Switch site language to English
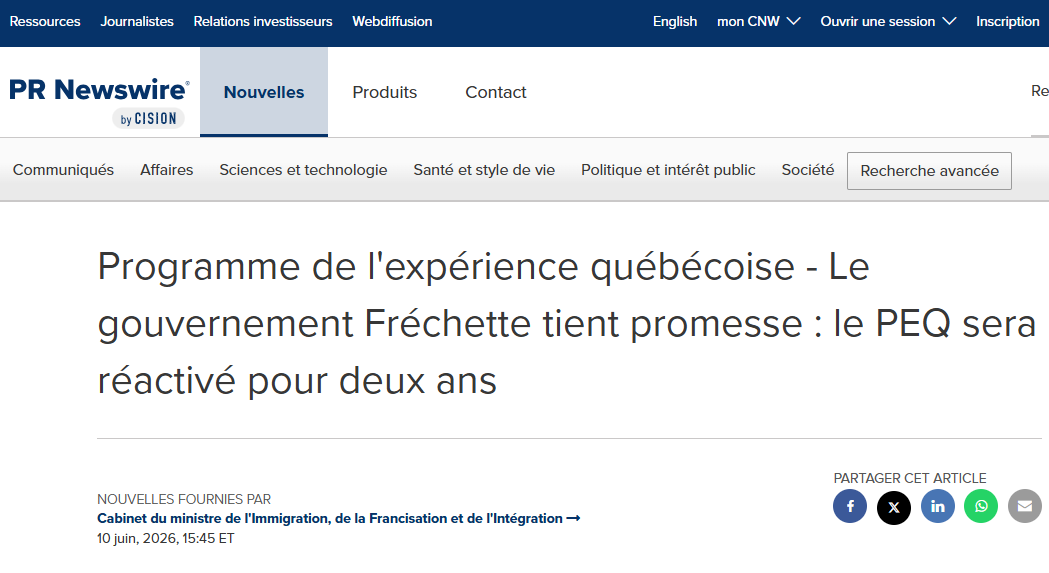The width and height of the screenshot is (1049, 573). point(674,21)
